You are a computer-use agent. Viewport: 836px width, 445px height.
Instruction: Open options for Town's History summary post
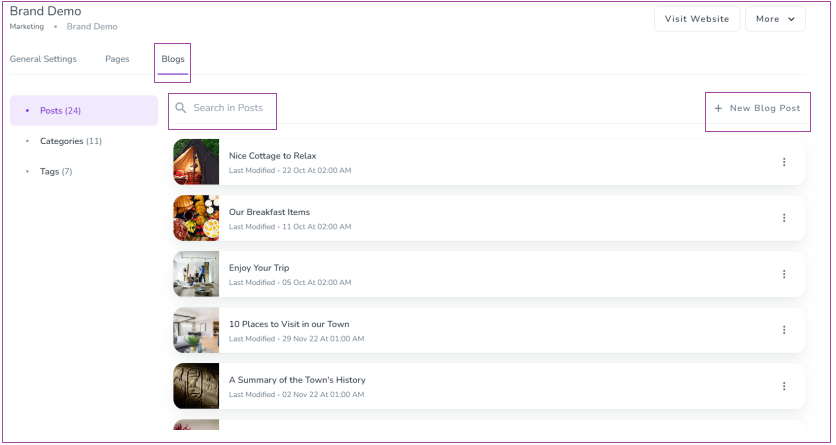pos(784,386)
